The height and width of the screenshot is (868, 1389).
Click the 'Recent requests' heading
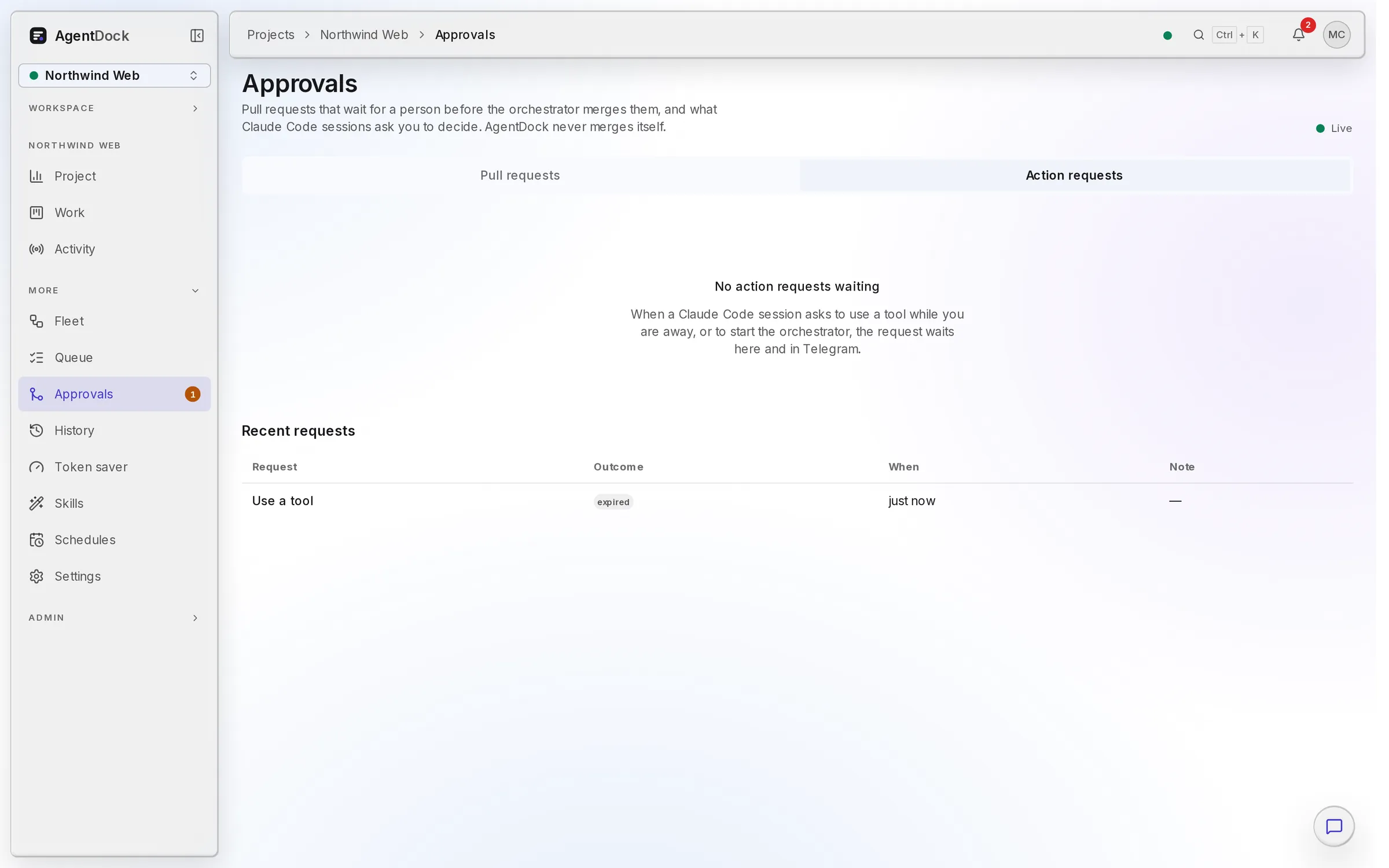point(298,431)
